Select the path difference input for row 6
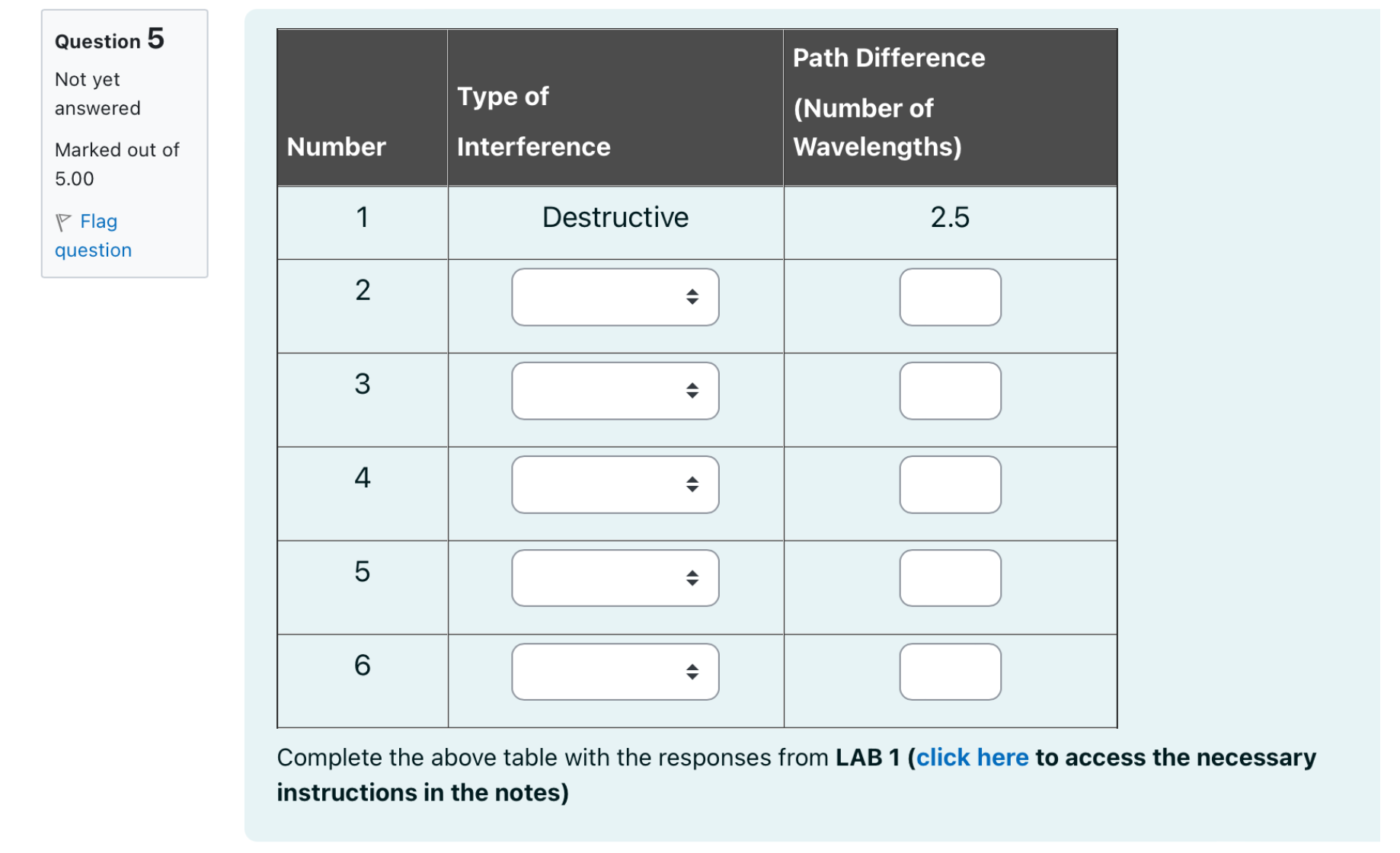1400x853 pixels. (x=950, y=672)
